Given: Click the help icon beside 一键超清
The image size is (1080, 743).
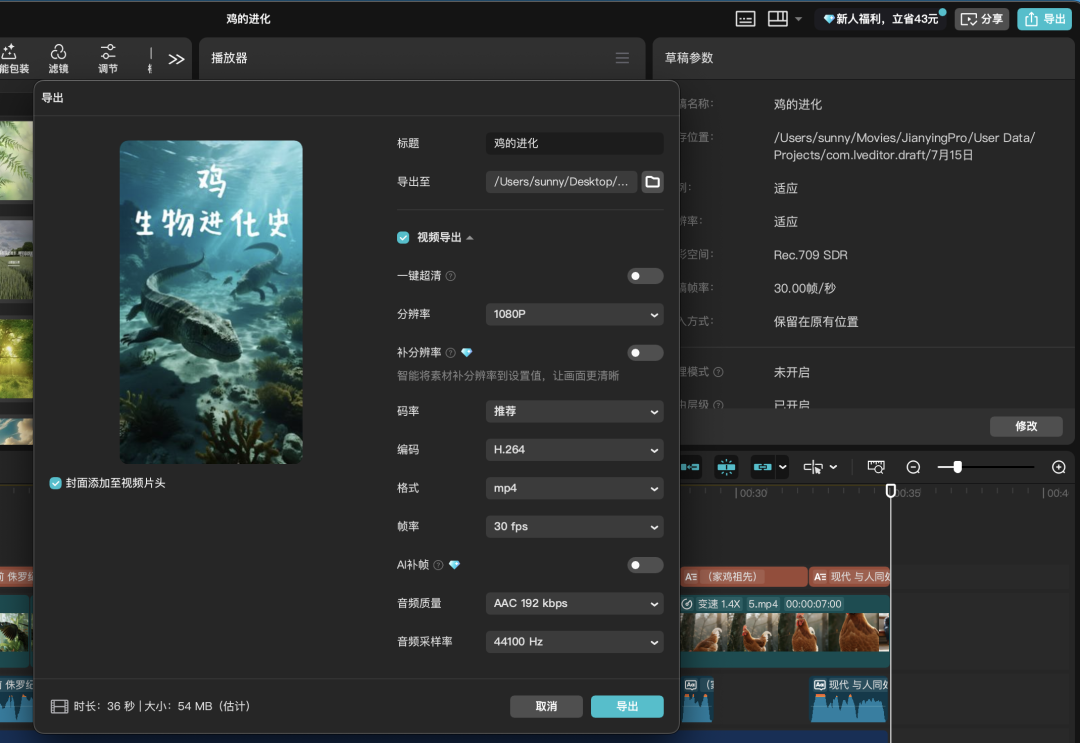Looking at the screenshot, I should (451, 276).
